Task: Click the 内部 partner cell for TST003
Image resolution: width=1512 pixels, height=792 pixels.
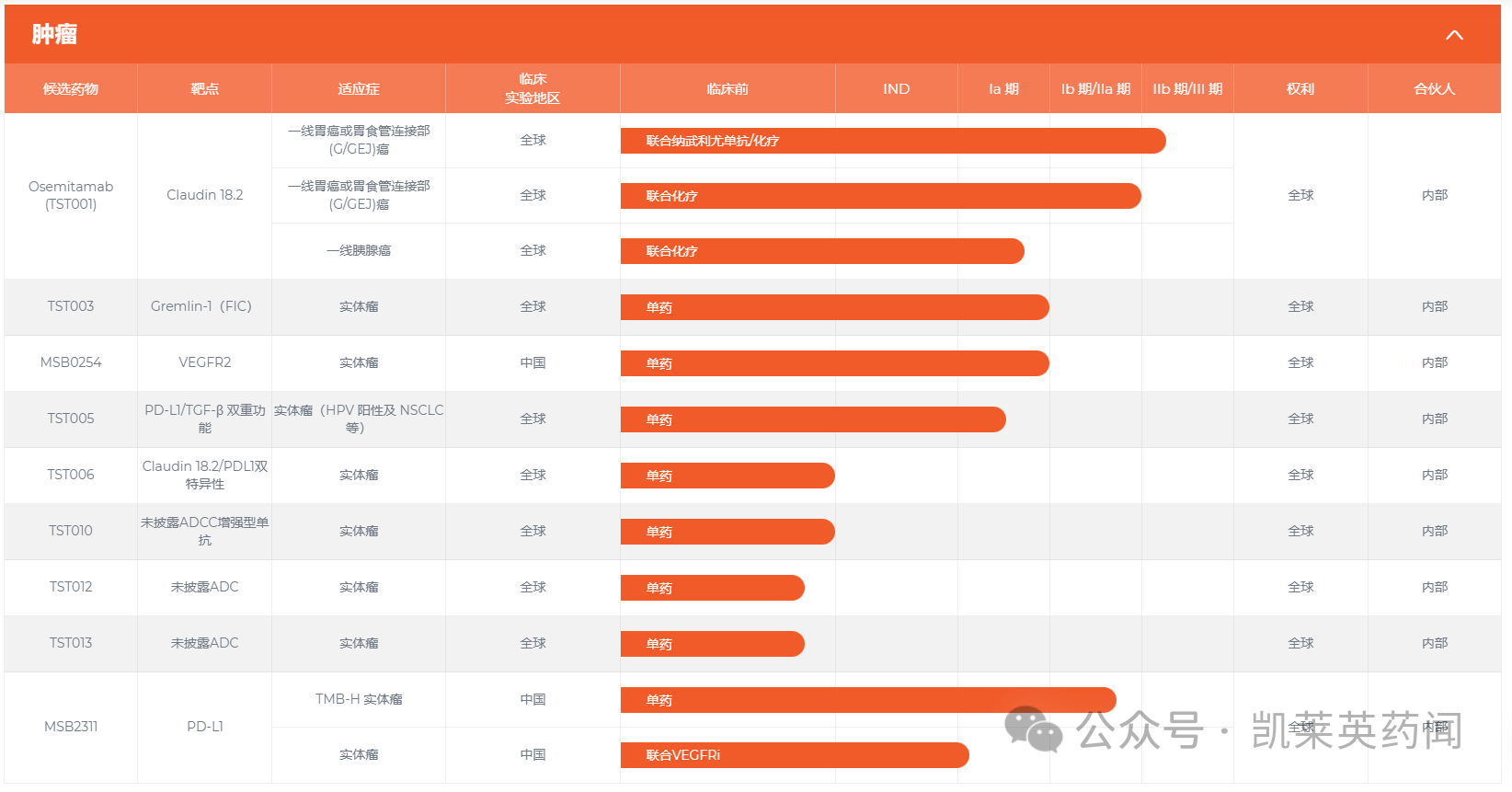Action: [x=1435, y=306]
